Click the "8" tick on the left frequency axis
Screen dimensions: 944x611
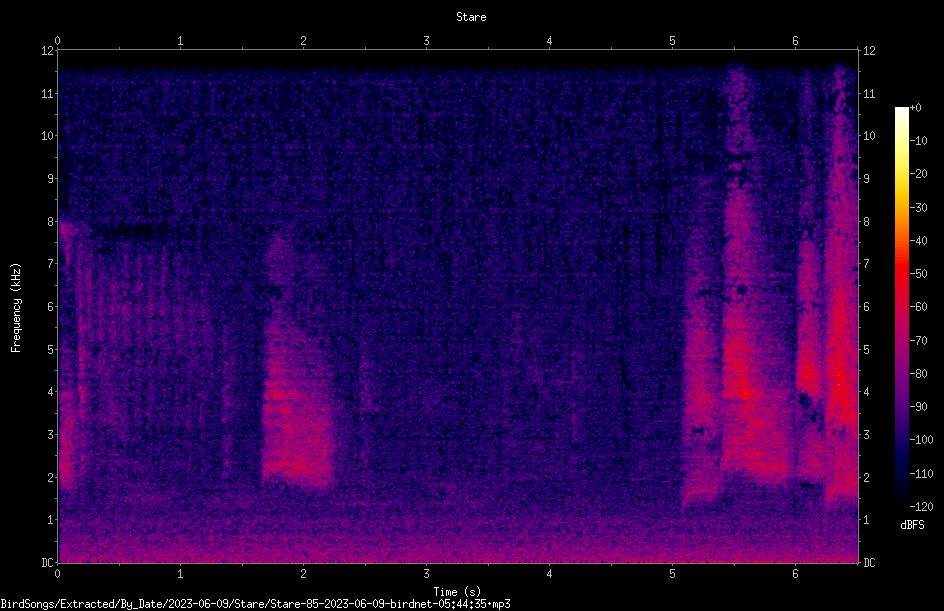pyautogui.click(x=50, y=222)
